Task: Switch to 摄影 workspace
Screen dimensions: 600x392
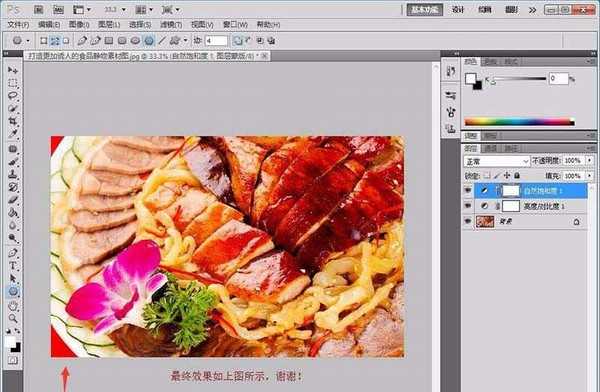Action: click(x=512, y=10)
